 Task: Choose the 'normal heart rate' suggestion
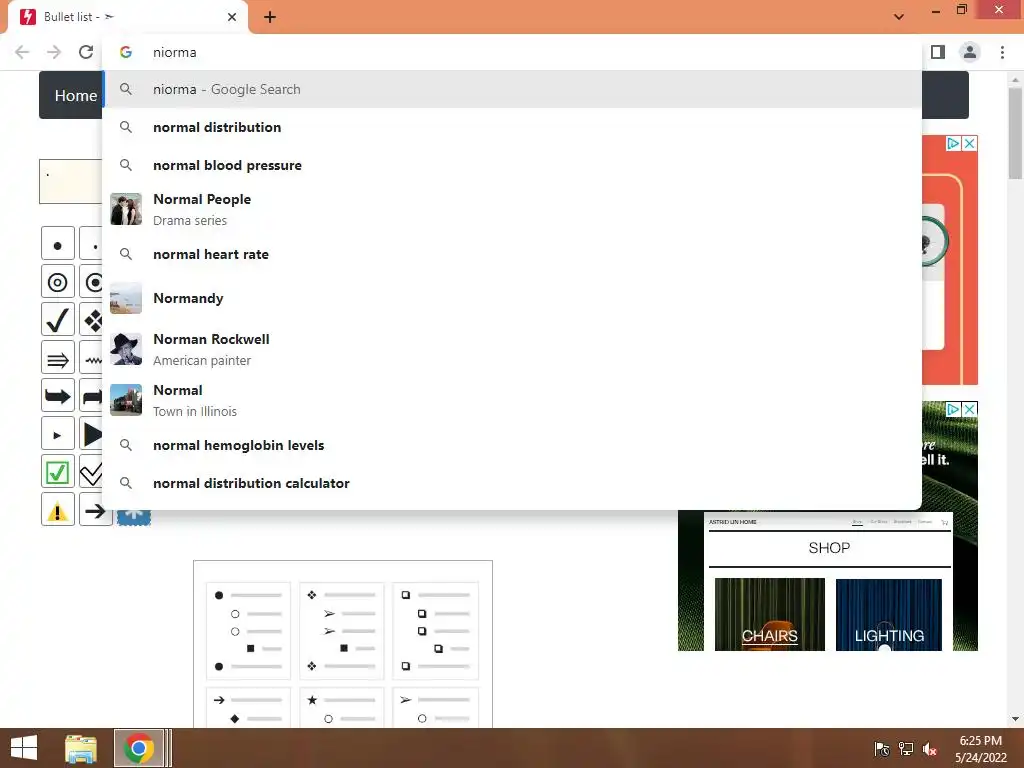pos(512,254)
